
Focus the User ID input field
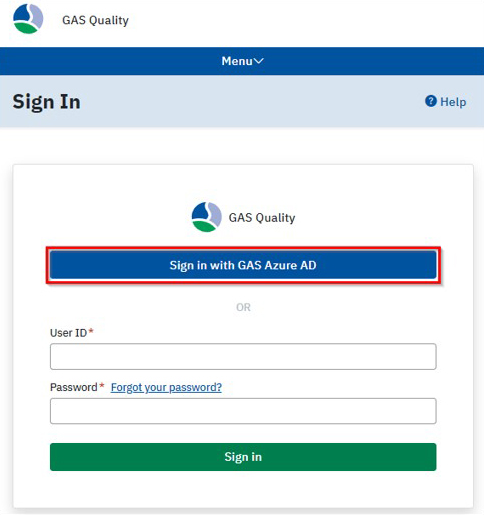coord(243,356)
